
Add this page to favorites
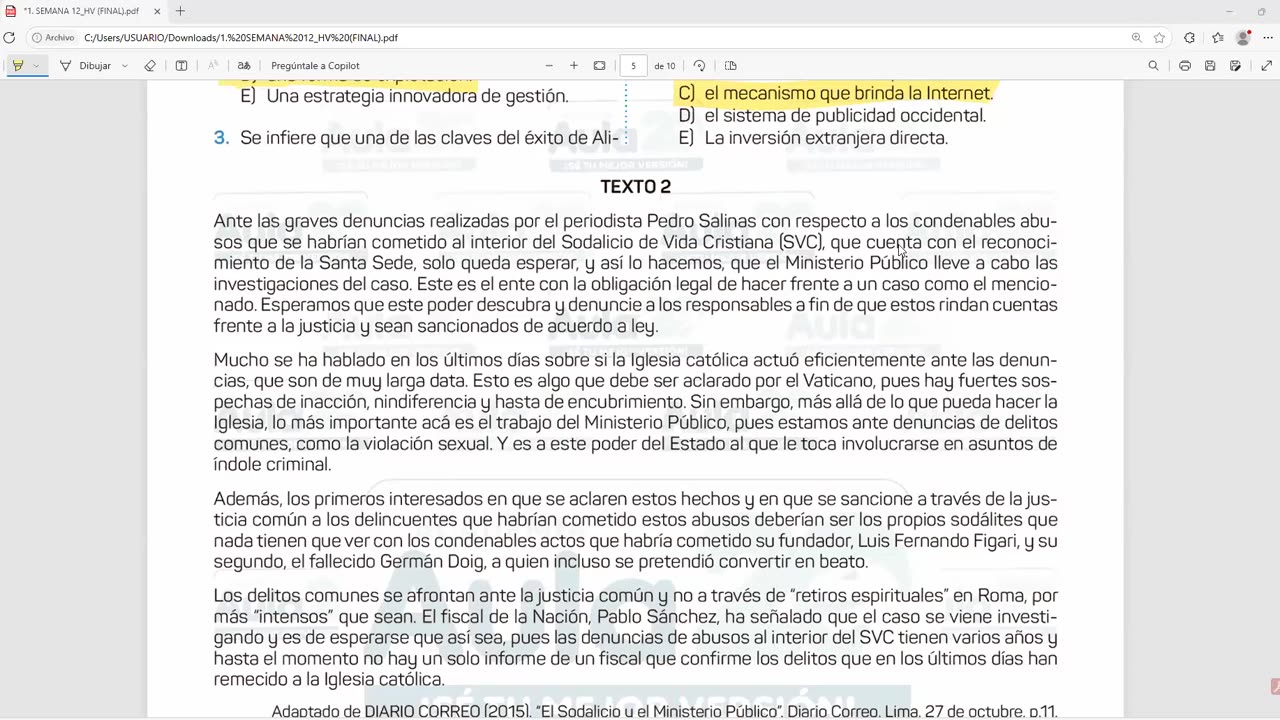1159,38
